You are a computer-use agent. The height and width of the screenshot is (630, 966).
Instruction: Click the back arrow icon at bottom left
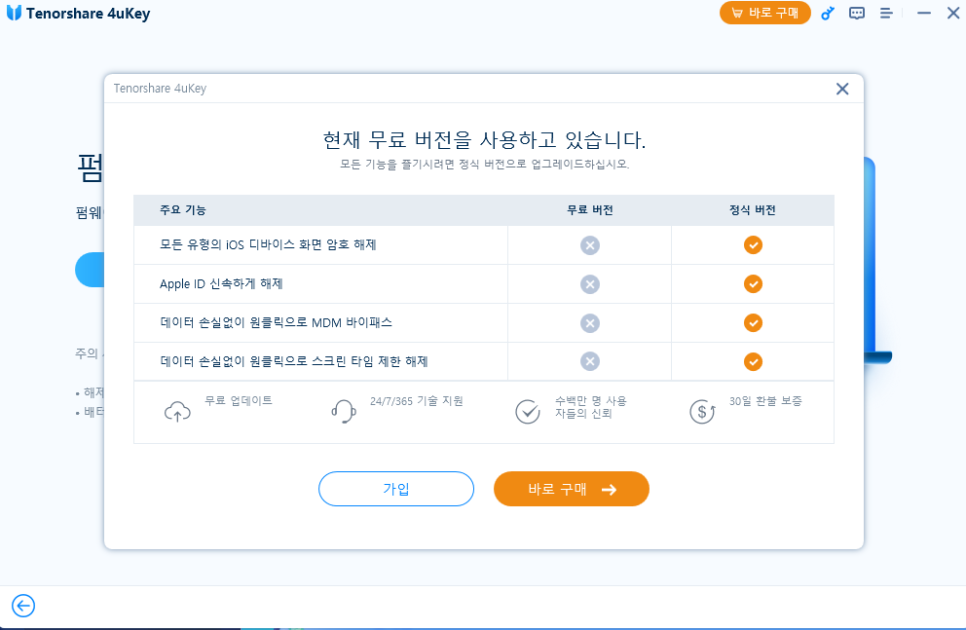[x=23, y=605]
